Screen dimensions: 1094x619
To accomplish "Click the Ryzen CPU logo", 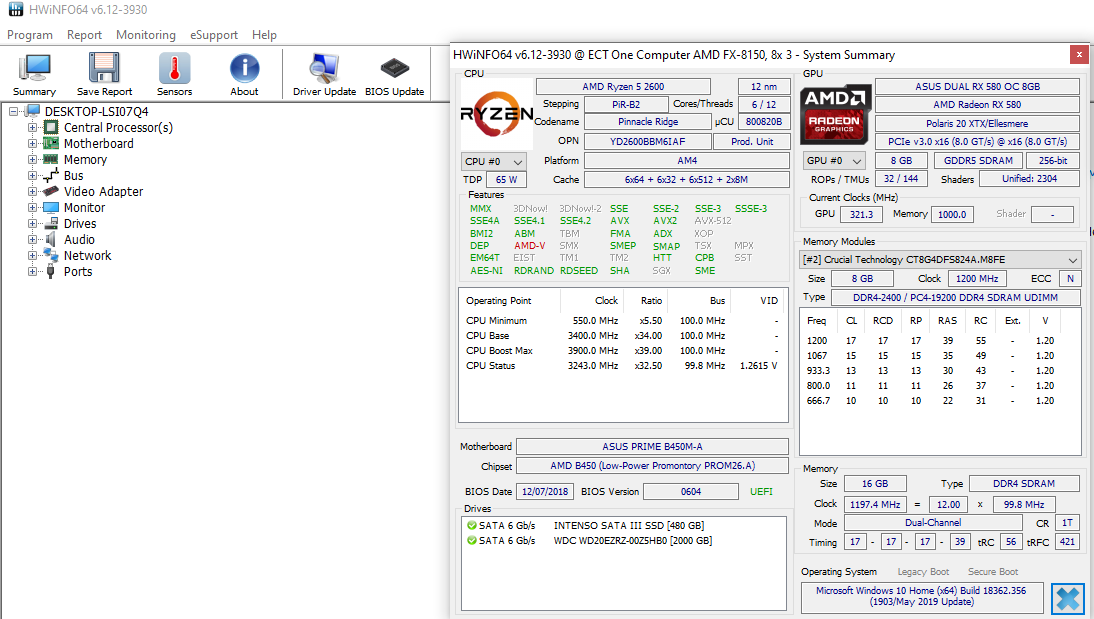I will (x=496, y=114).
